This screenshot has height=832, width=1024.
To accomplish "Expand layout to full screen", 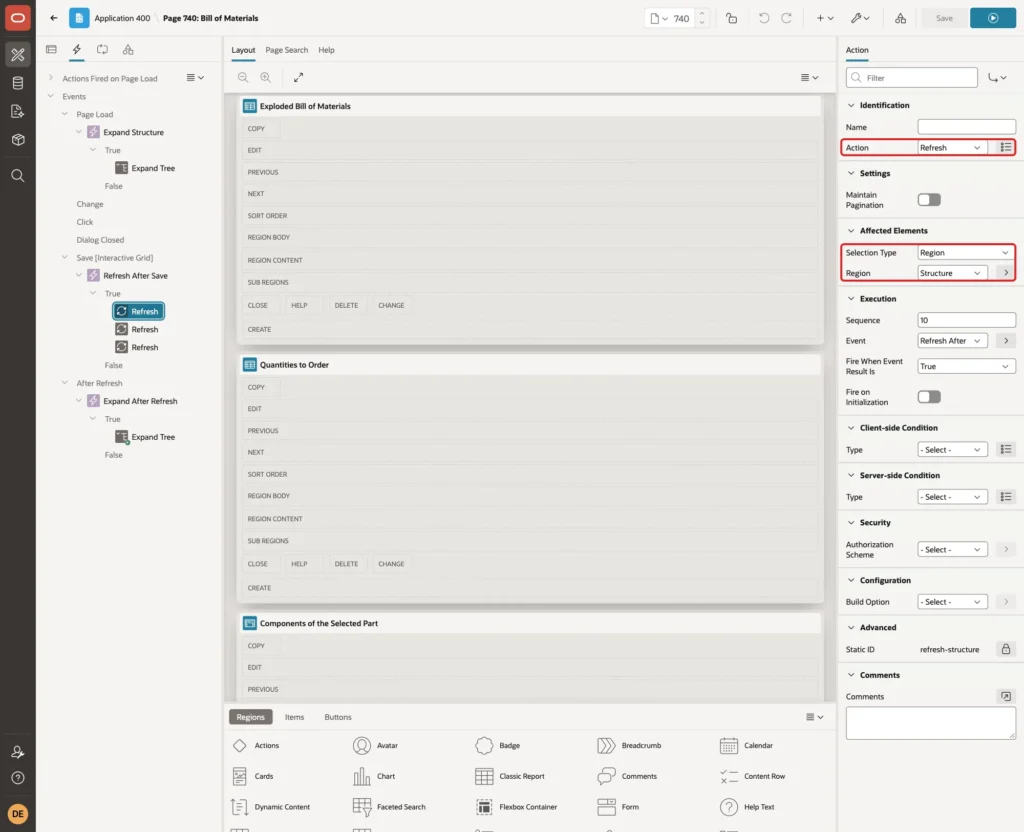I will [298, 77].
